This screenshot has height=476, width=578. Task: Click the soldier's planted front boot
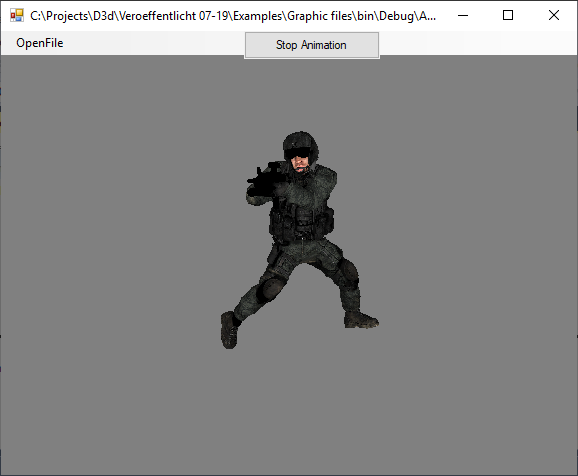(361, 320)
